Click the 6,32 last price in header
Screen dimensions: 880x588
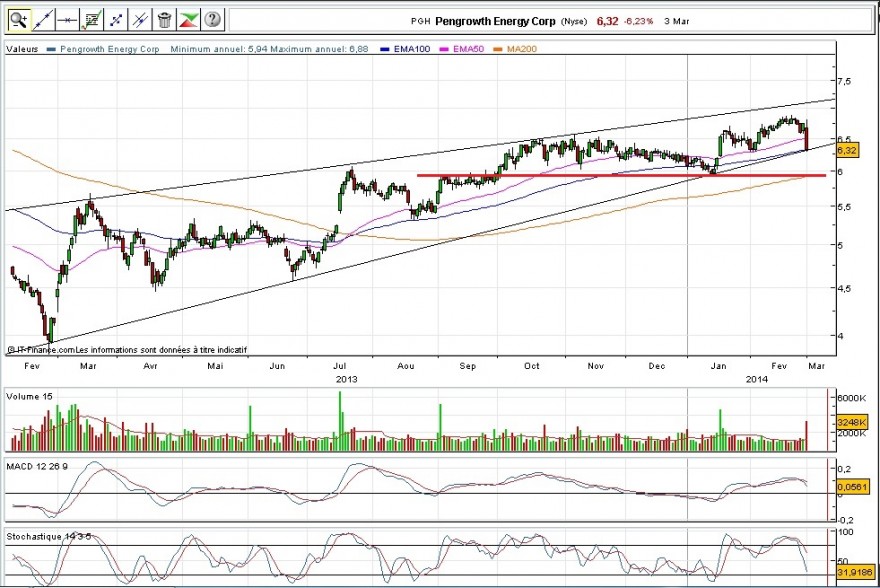[607, 21]
